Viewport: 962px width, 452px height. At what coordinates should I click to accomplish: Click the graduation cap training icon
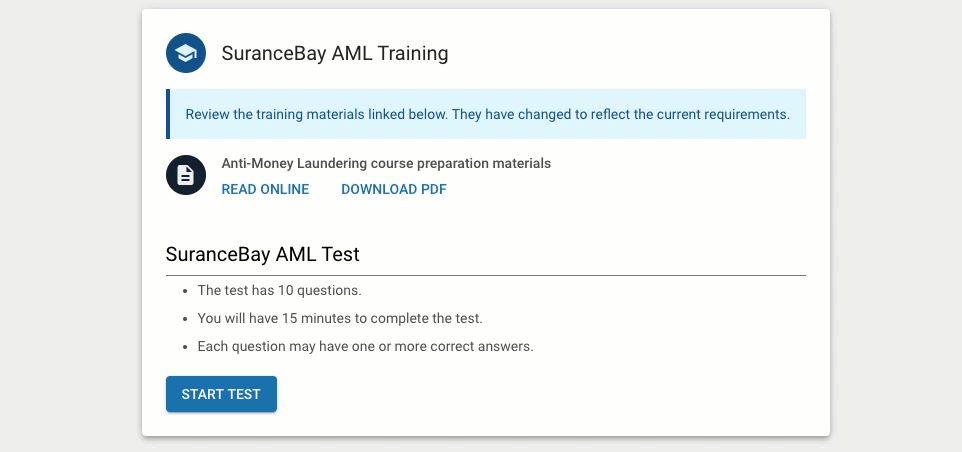pos(186,53)
